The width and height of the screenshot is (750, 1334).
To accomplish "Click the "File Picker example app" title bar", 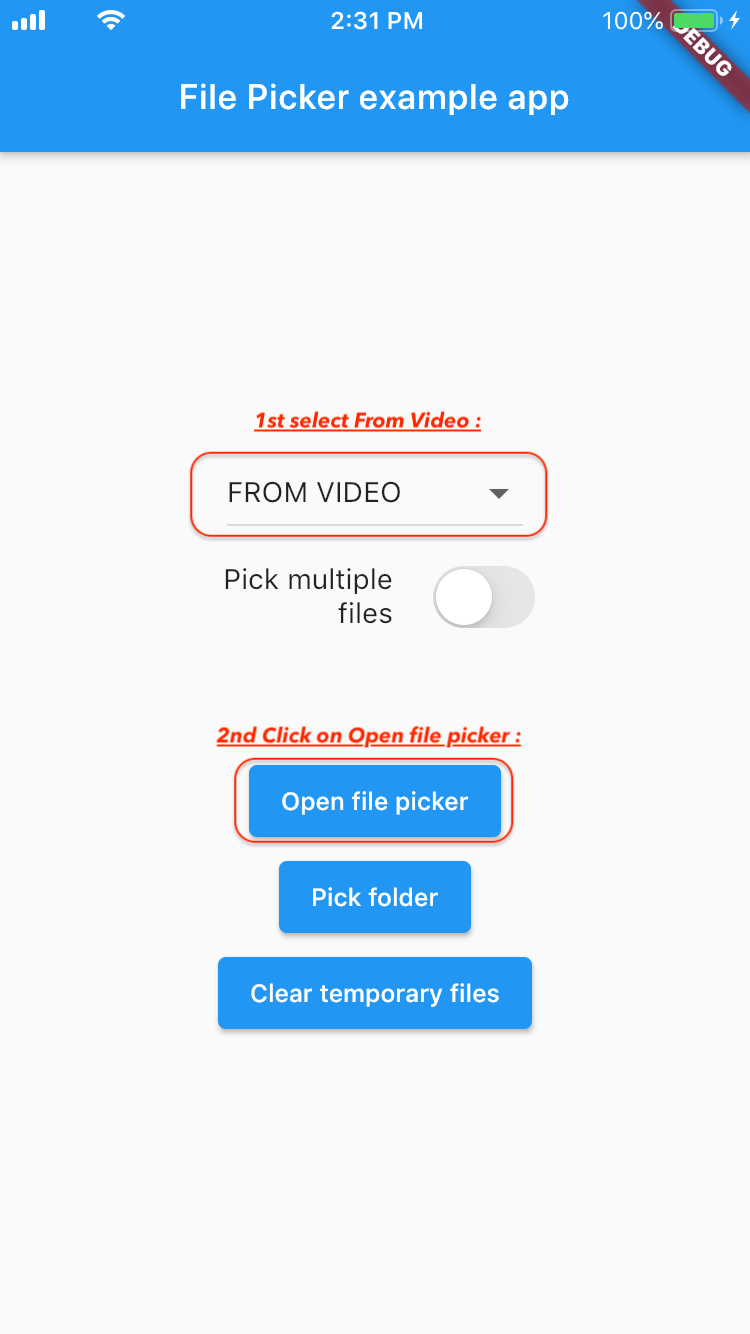I will pos(374,97).
